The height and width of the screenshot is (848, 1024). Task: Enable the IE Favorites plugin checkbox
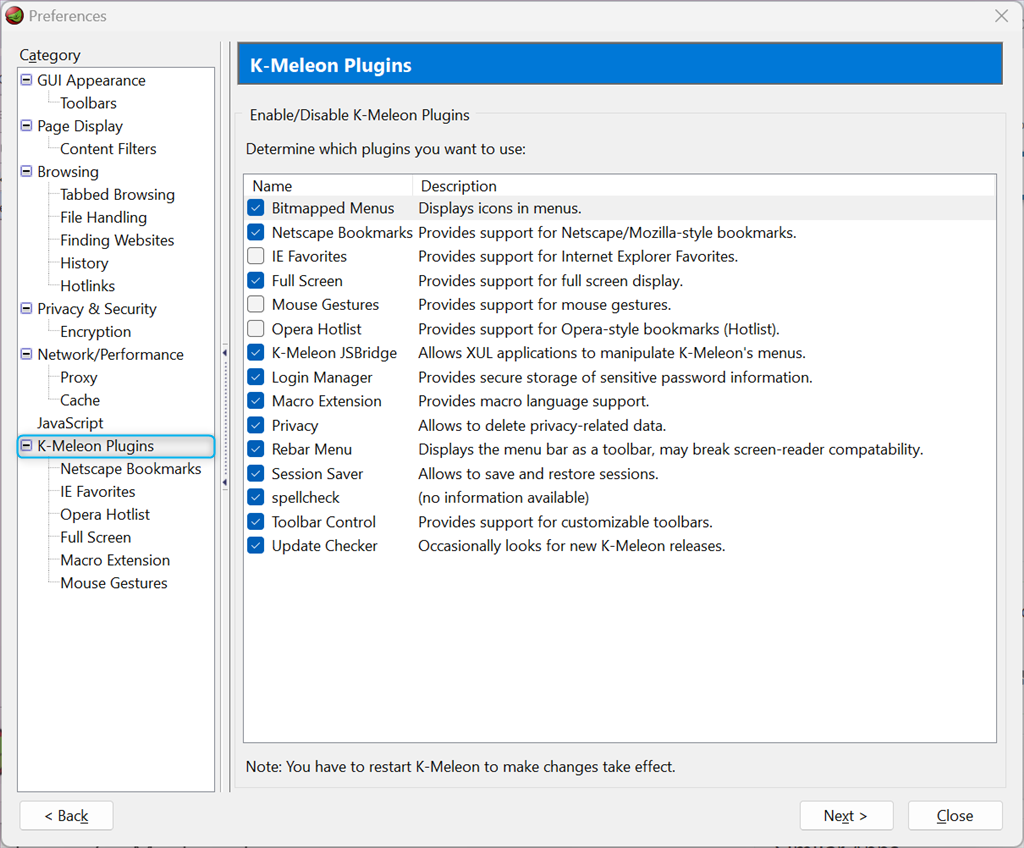256,256
